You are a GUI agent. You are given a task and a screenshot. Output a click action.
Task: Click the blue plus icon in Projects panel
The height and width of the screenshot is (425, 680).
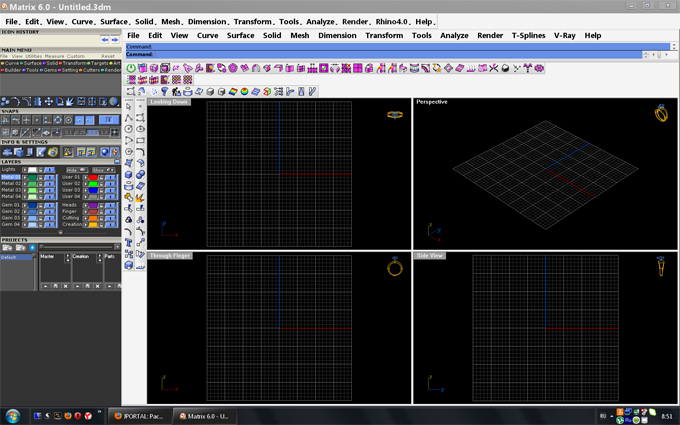click(32, 248)
